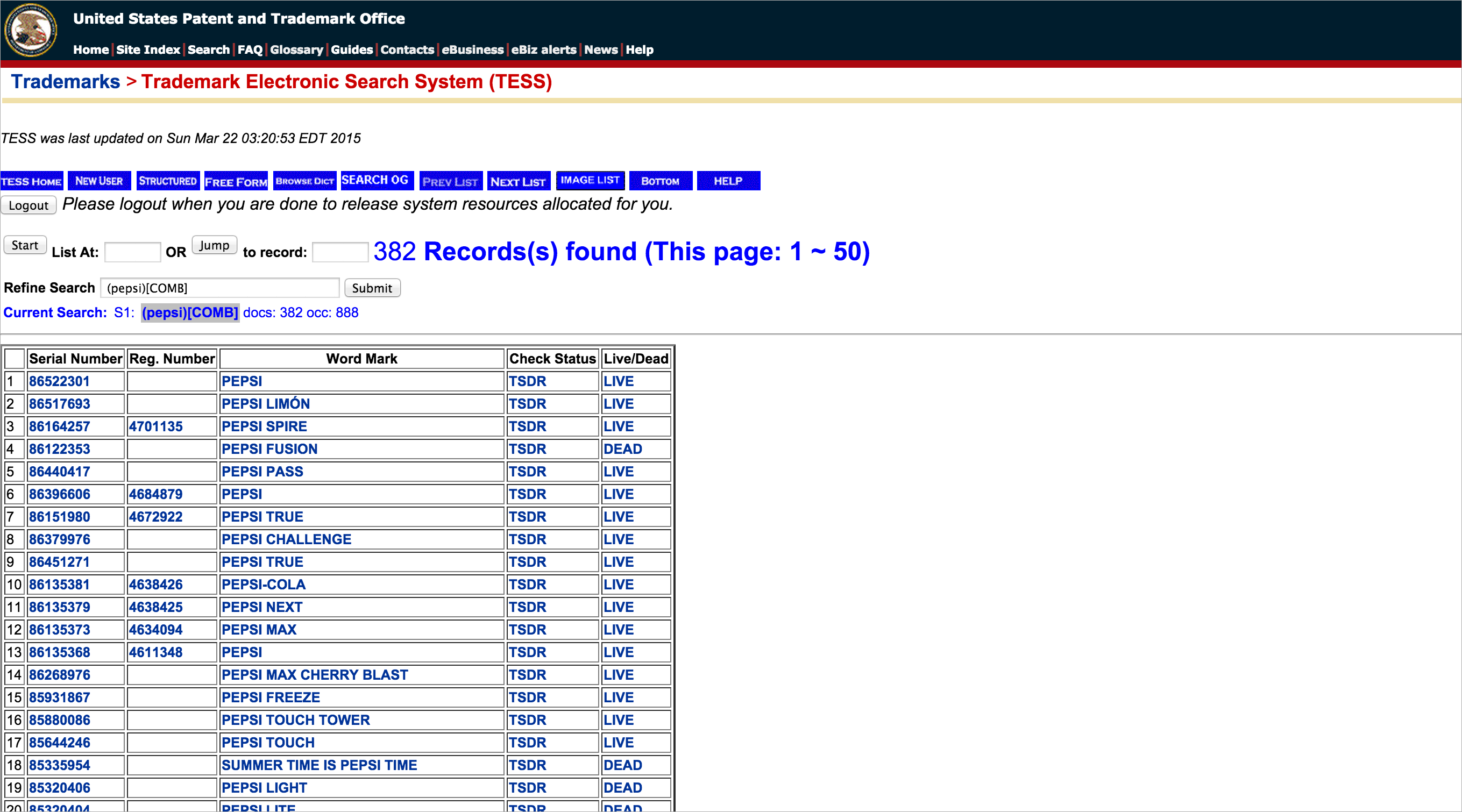The height and width of the screenshot is (812, 1462).
Task: Open the PEPSI-COLA word mark
Action: [264, 585]
